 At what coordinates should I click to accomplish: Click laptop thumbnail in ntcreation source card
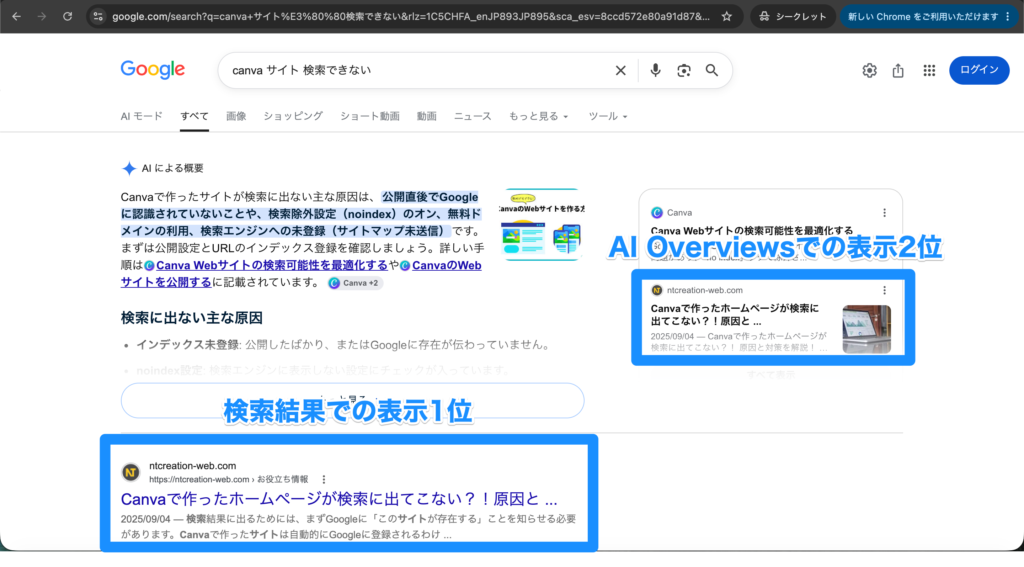(x=867, y=329)
